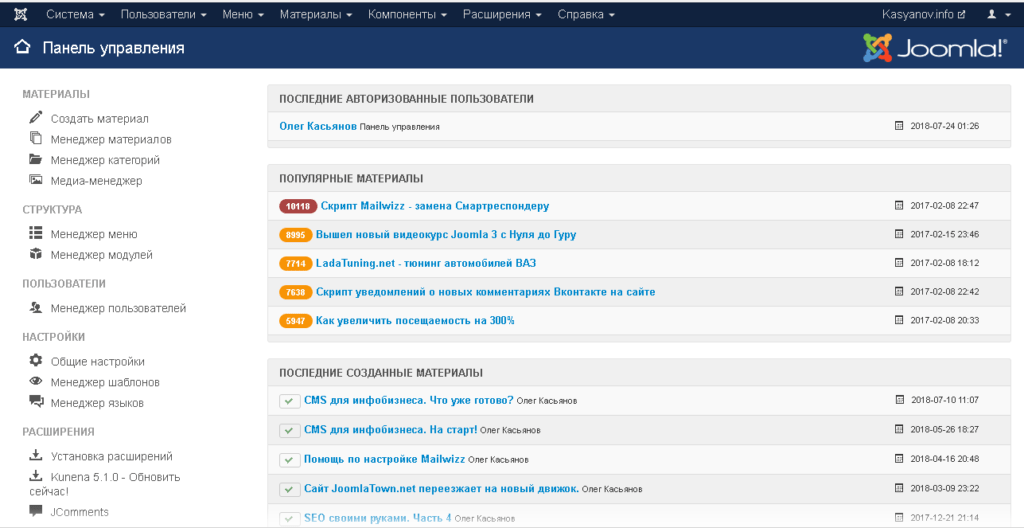Click the picture icon for Медиа-менеджер
1024x528 pixels.
tap(35, 180)
